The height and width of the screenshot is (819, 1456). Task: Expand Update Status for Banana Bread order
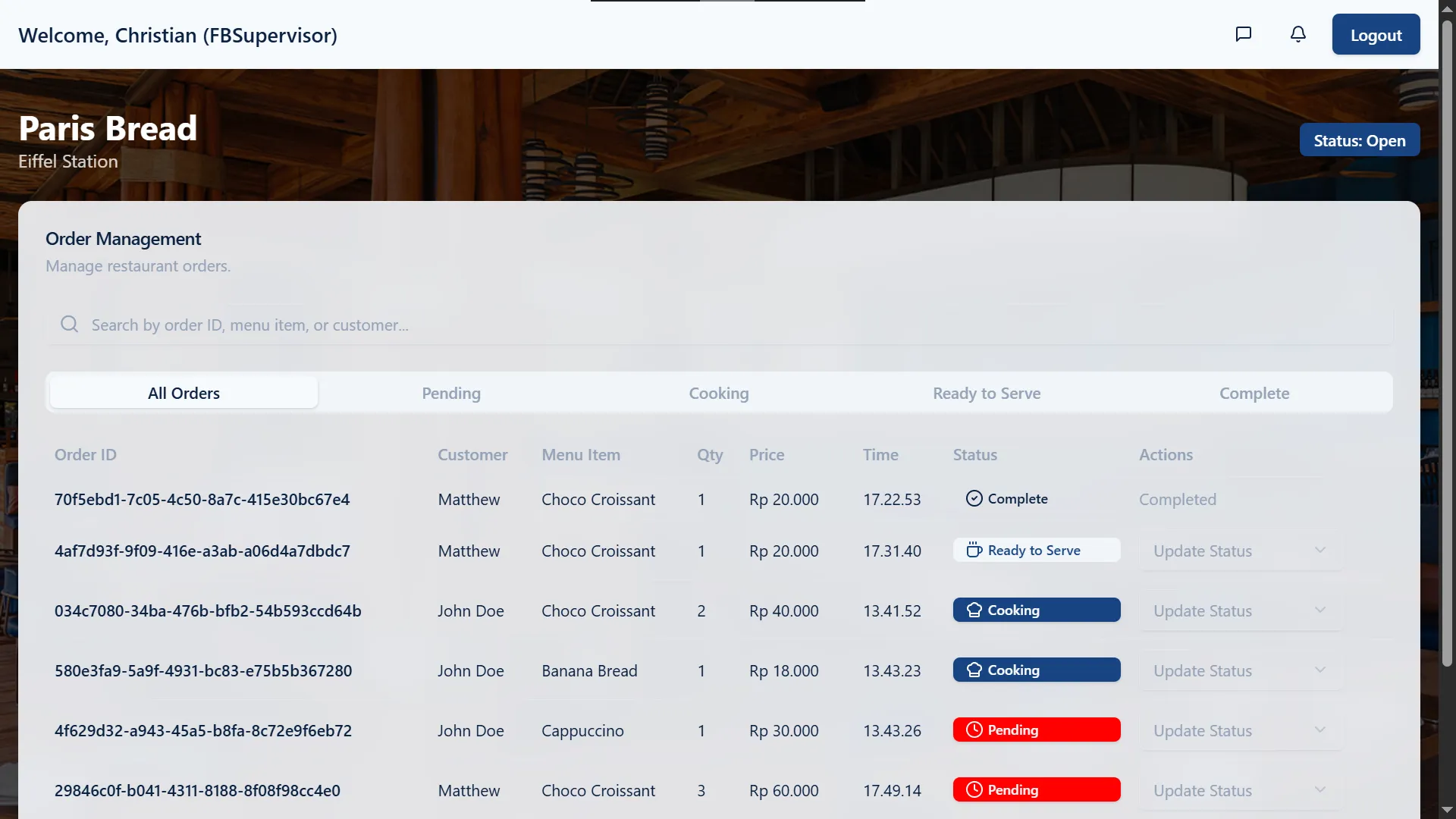[x=1240, y=671]
